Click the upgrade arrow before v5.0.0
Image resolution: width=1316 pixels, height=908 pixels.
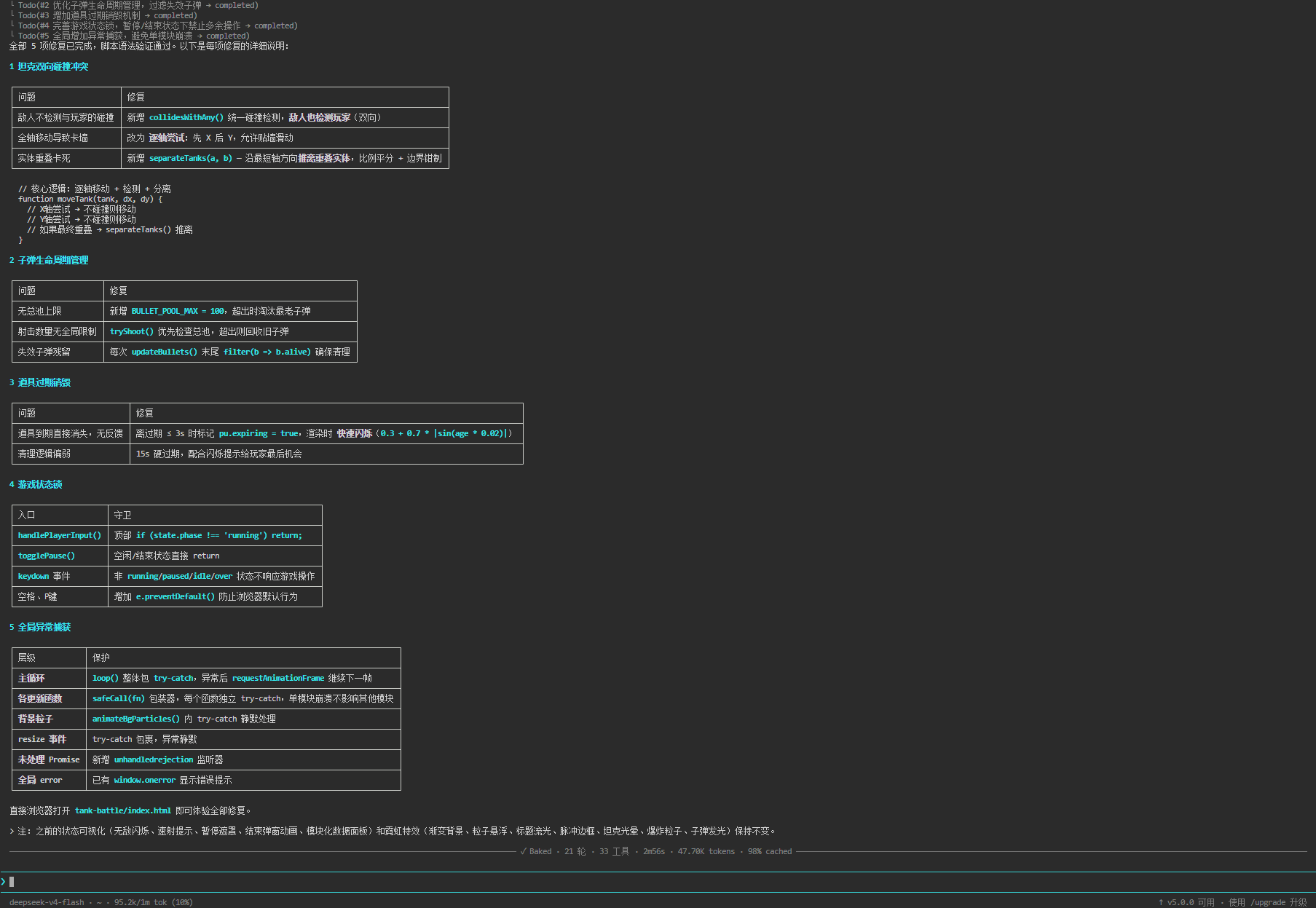pyautogui.click(x=1161, y=902)
